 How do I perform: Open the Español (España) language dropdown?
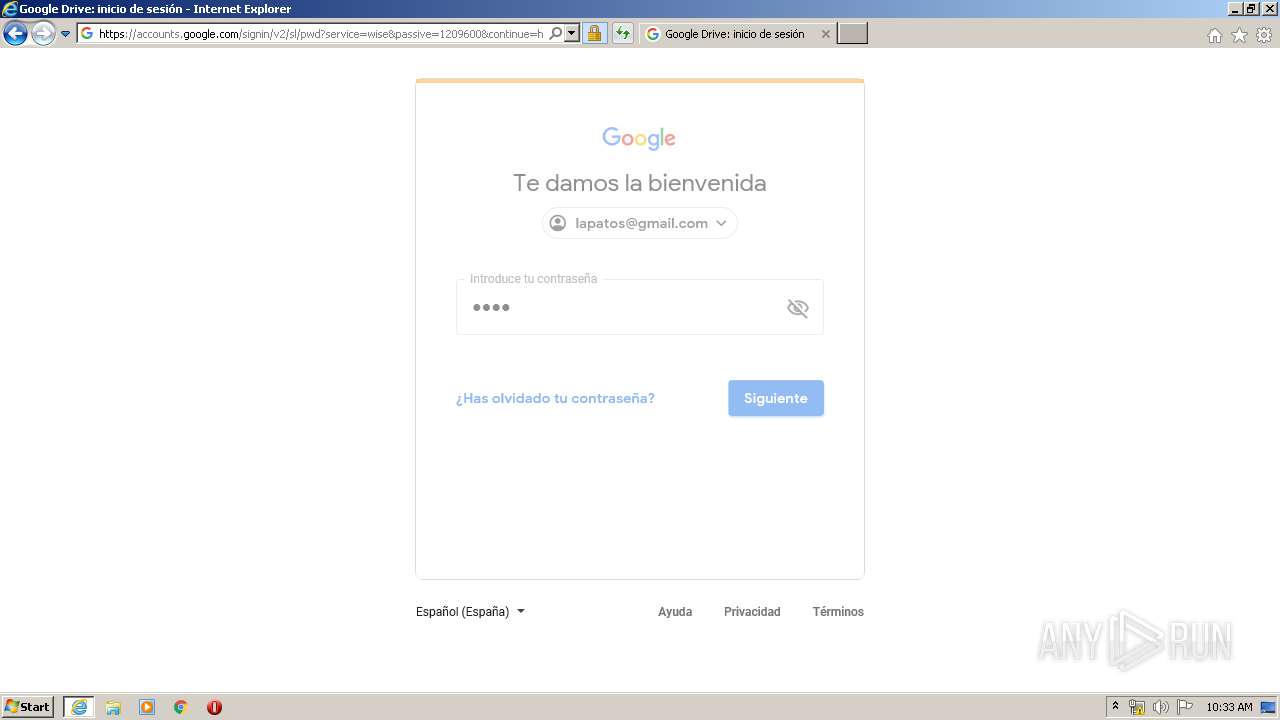tap(470, 612)
